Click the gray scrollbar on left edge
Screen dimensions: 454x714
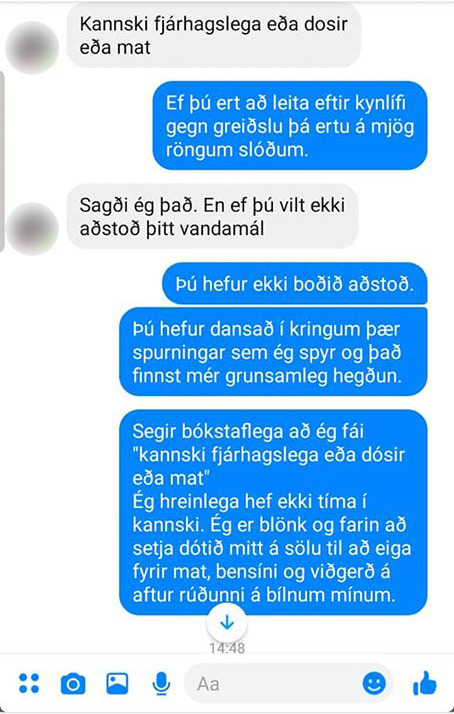tap(2, 160)
